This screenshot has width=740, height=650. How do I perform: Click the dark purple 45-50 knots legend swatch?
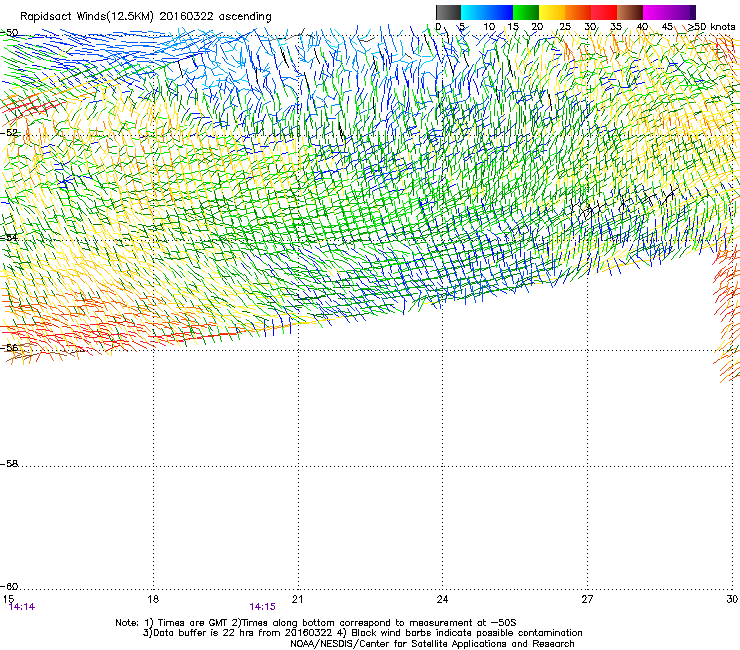[682, 12]
